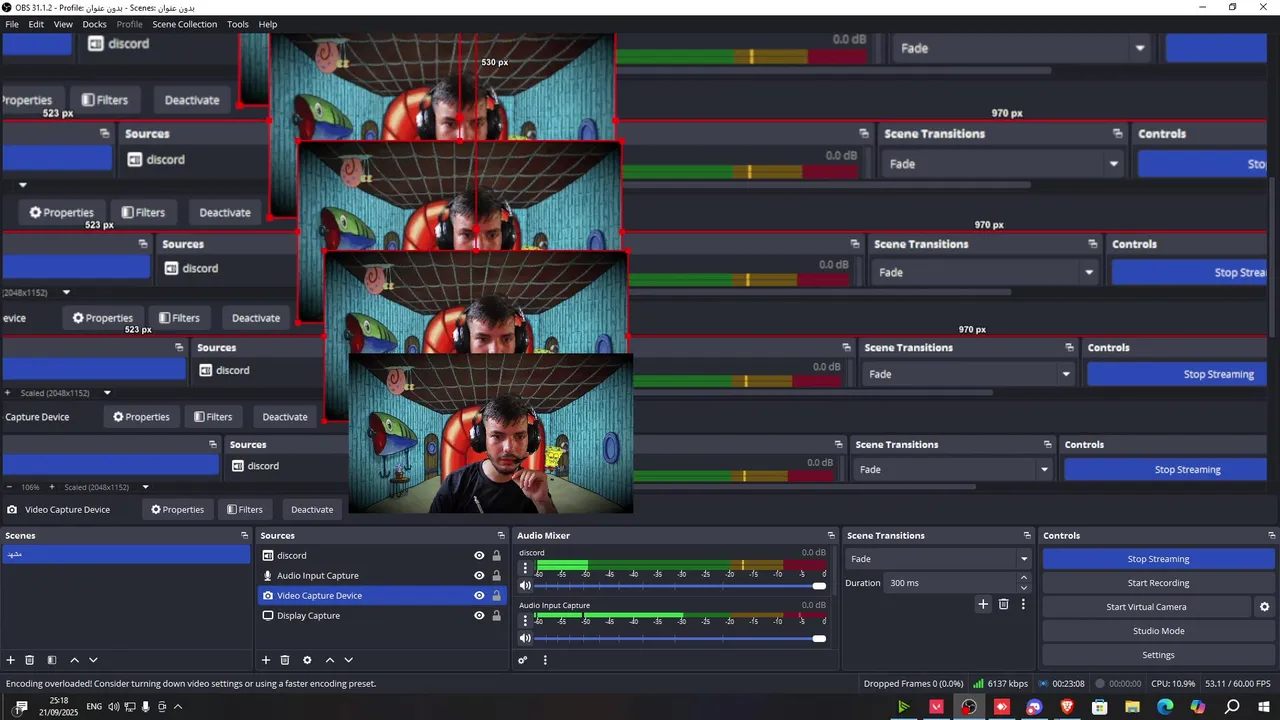
Task: Add a scene transition with plus icon
Action: pyautogui.click(x=983, y=604)
